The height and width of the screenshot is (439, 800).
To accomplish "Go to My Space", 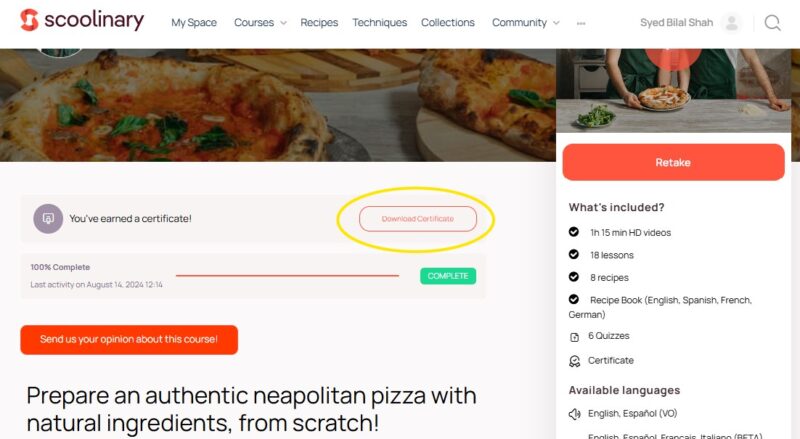I will (194, 23).
